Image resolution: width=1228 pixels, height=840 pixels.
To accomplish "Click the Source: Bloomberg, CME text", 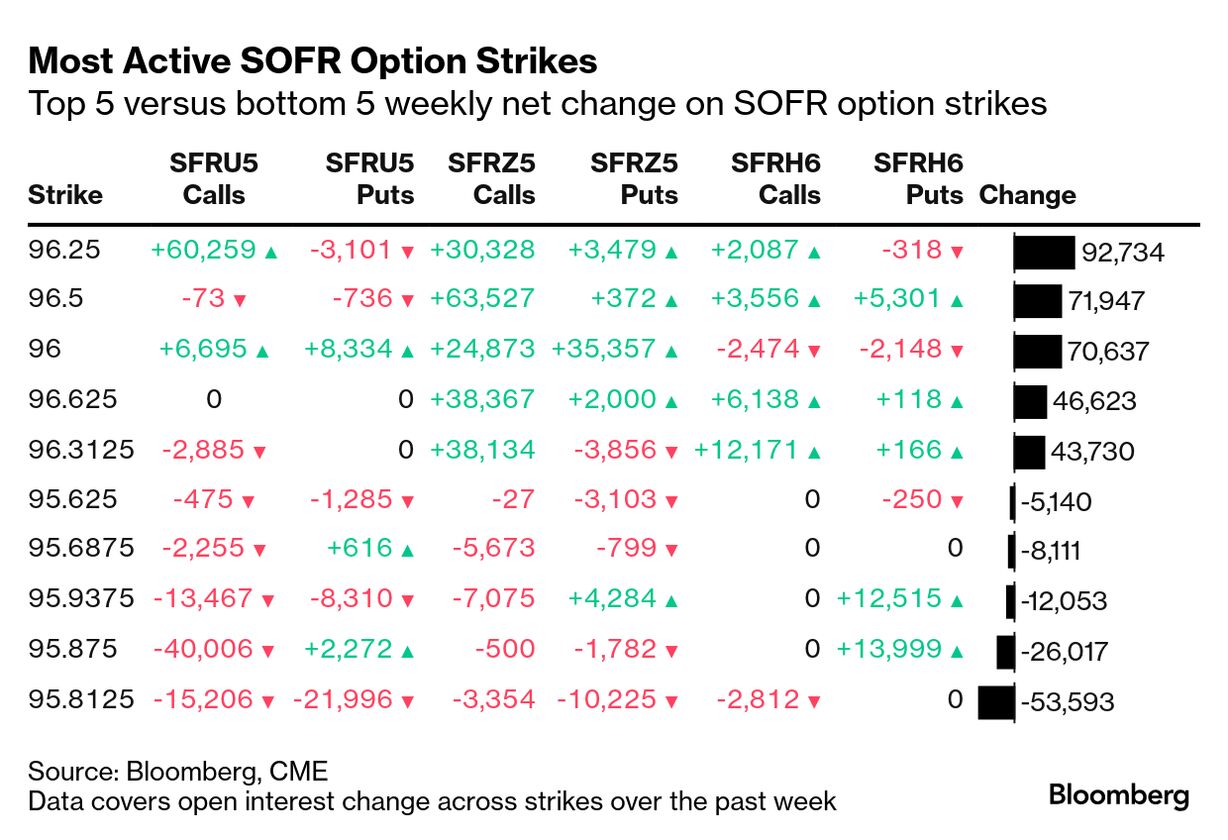I will (x=178, y=772).
